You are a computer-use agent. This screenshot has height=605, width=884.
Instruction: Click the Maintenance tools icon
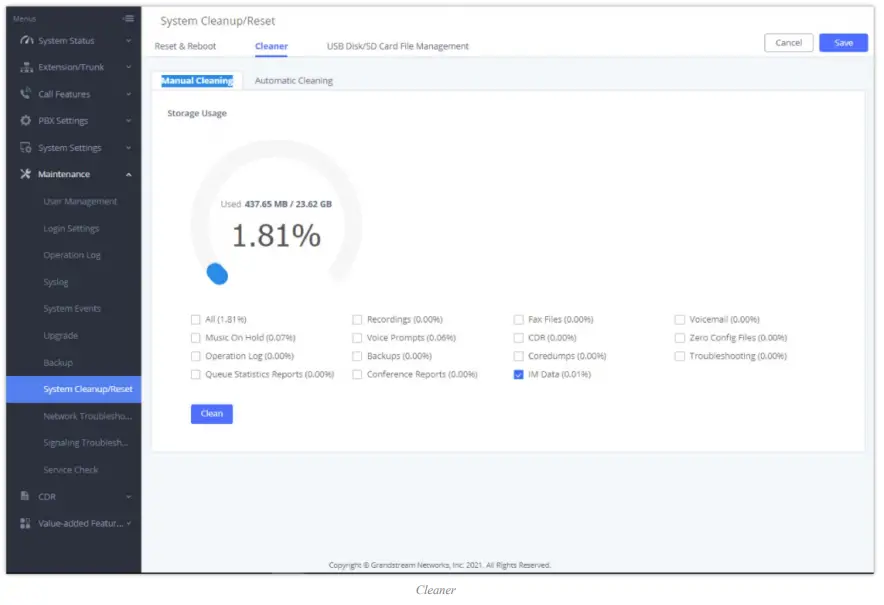pos(26,175)
